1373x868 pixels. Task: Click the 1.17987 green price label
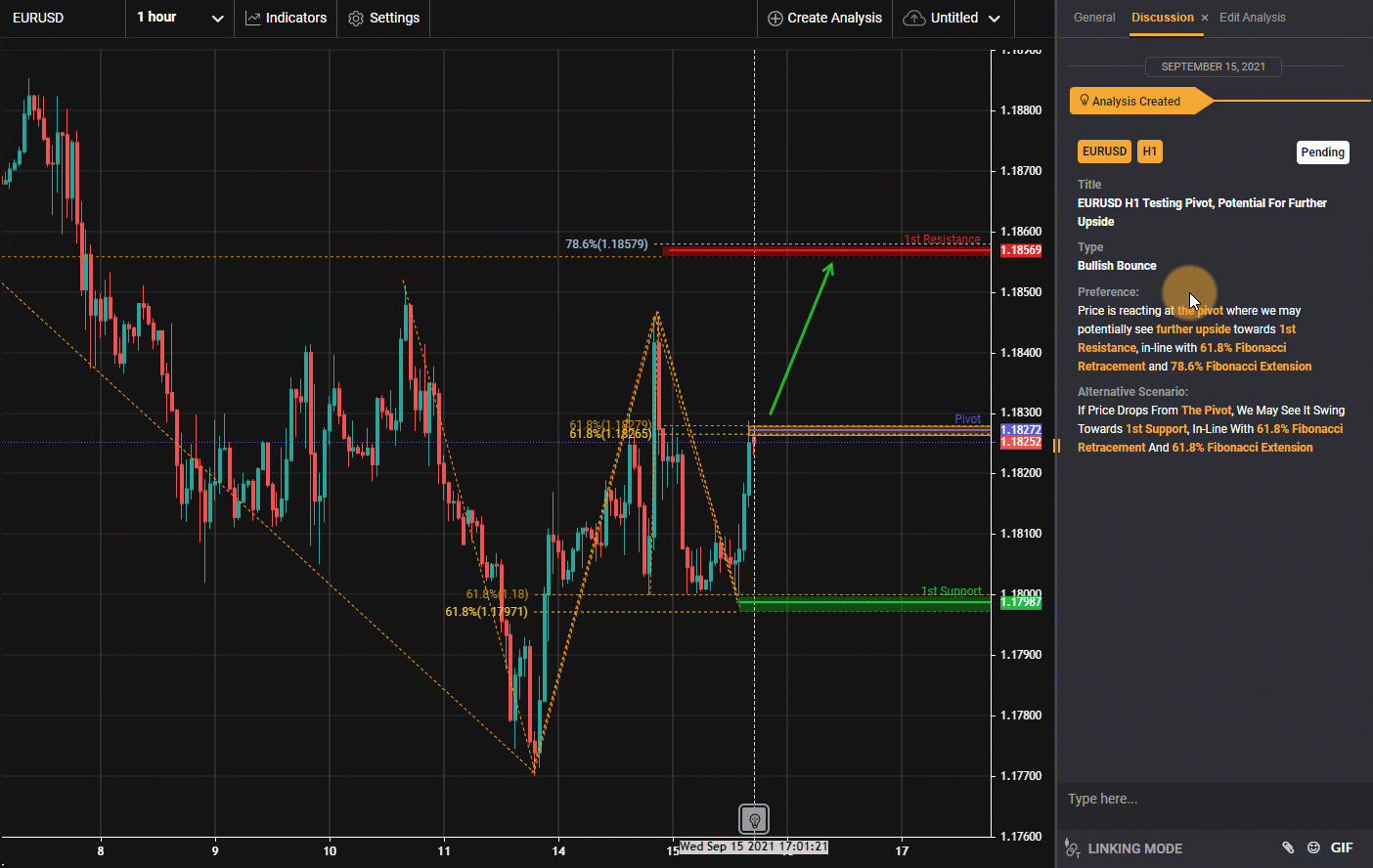pos(1020,602)
